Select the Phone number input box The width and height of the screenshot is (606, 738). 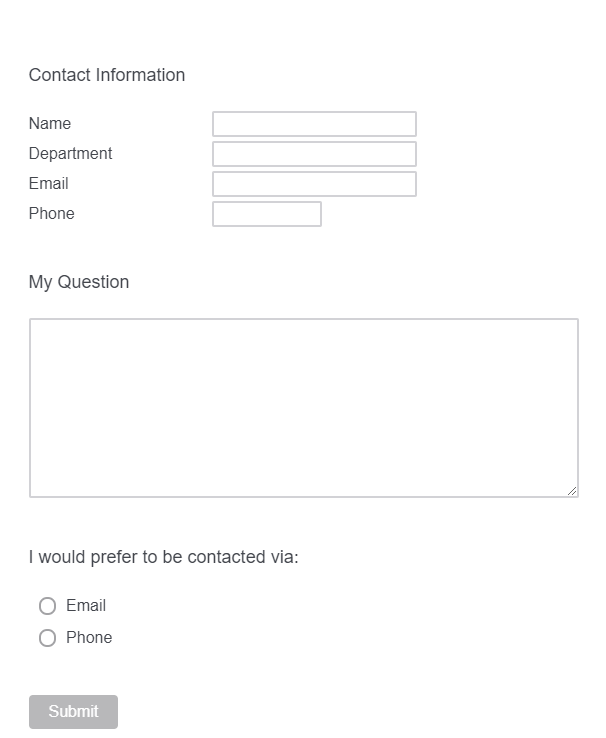[267, 214]
